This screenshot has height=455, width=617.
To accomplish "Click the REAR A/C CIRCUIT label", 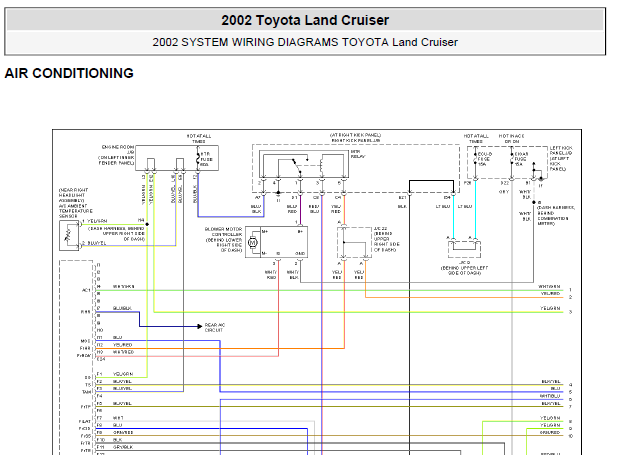I will [215, 327].
